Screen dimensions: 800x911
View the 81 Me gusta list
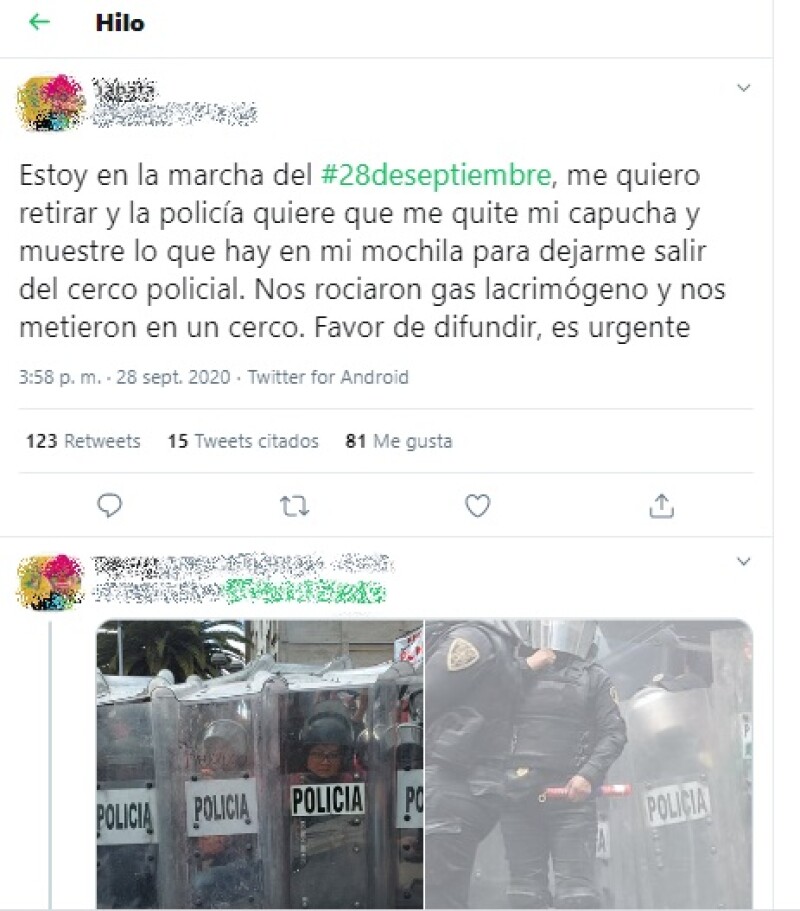coord(399,441)
